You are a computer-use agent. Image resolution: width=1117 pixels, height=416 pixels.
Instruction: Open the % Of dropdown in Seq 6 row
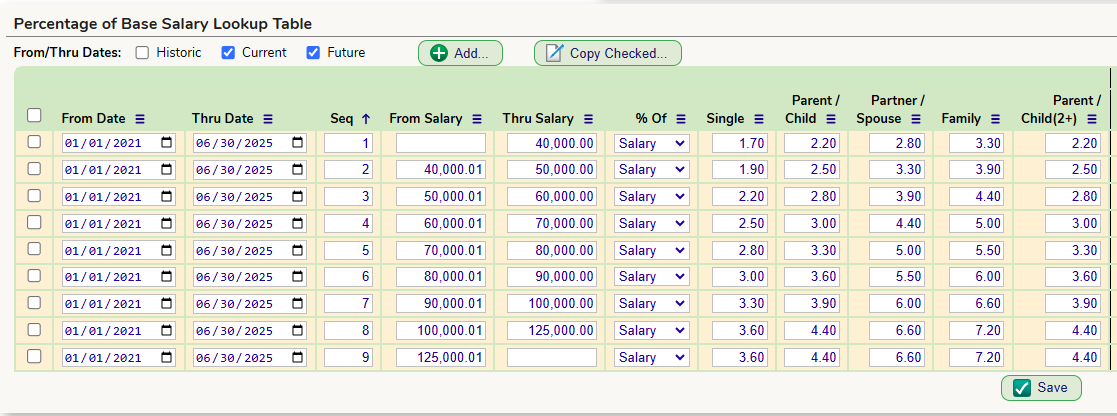coord(652,277)
